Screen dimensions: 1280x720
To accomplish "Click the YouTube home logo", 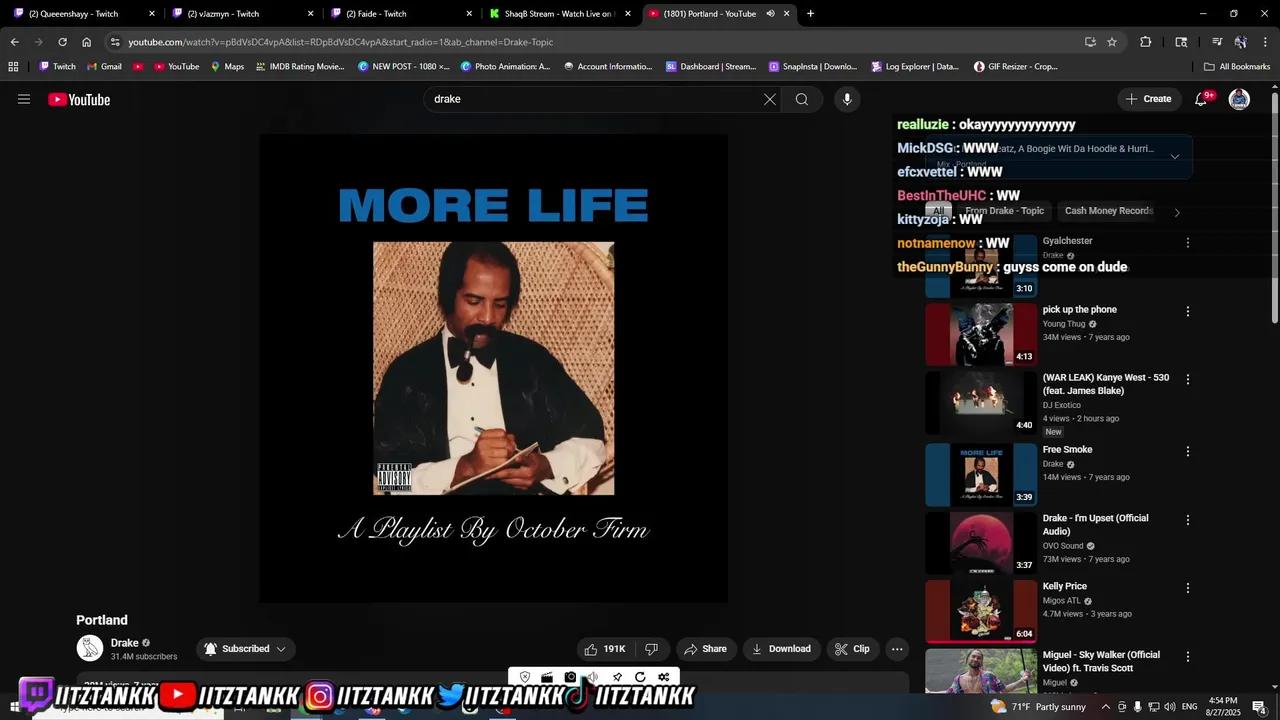I will tap(78, 99).
